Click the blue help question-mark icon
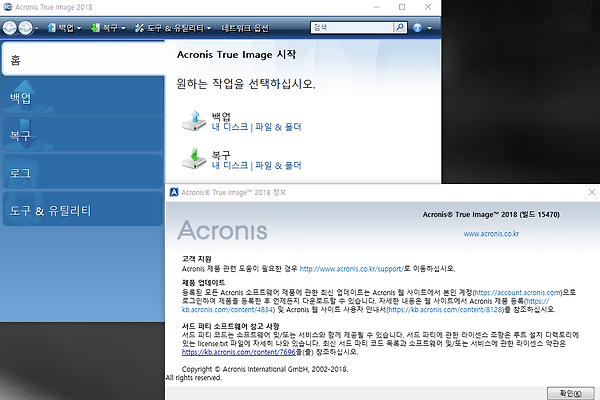This screenshot has width=600, height=400. [x=417, y=28]
